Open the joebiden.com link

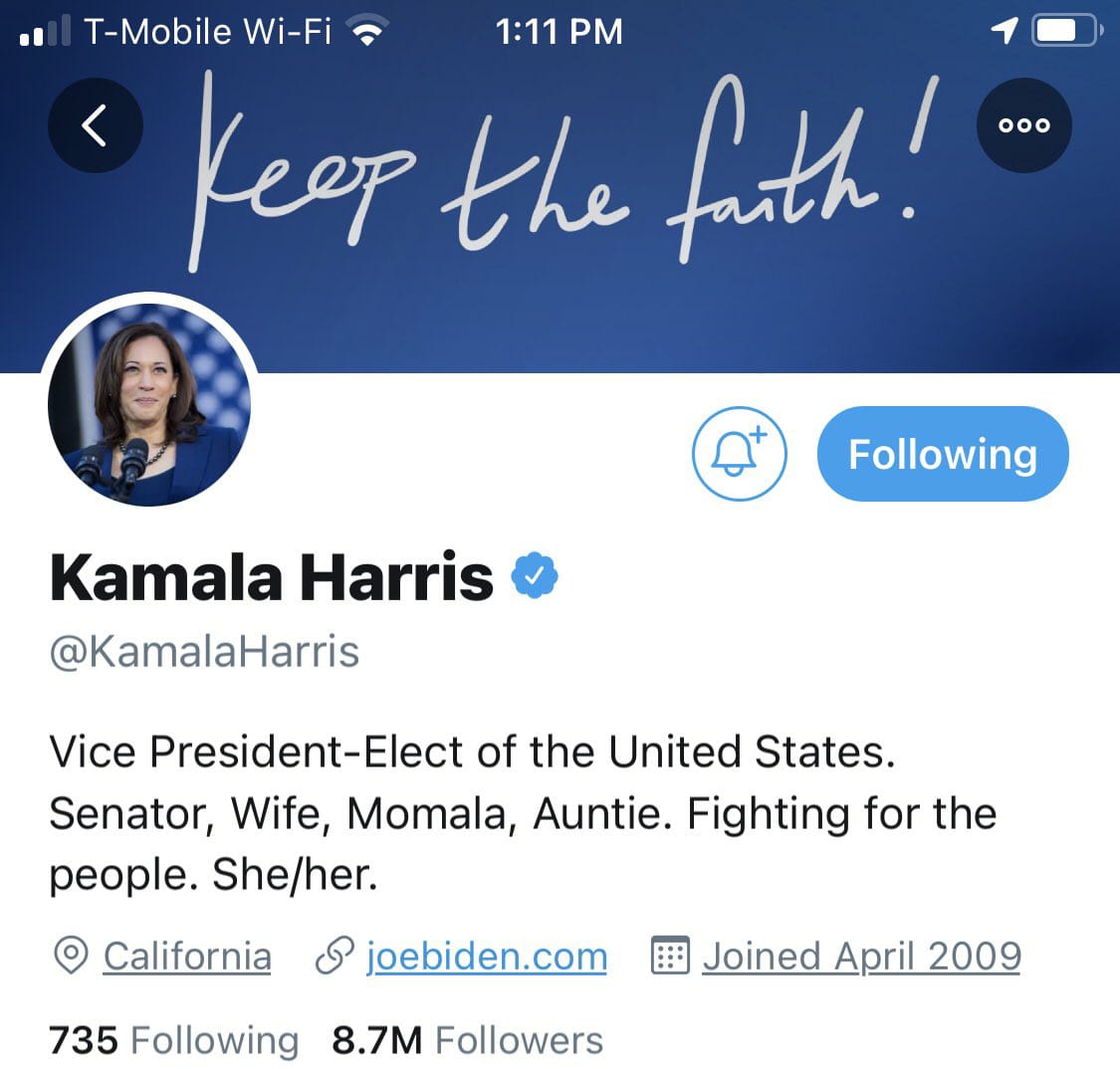click(487, 957)
